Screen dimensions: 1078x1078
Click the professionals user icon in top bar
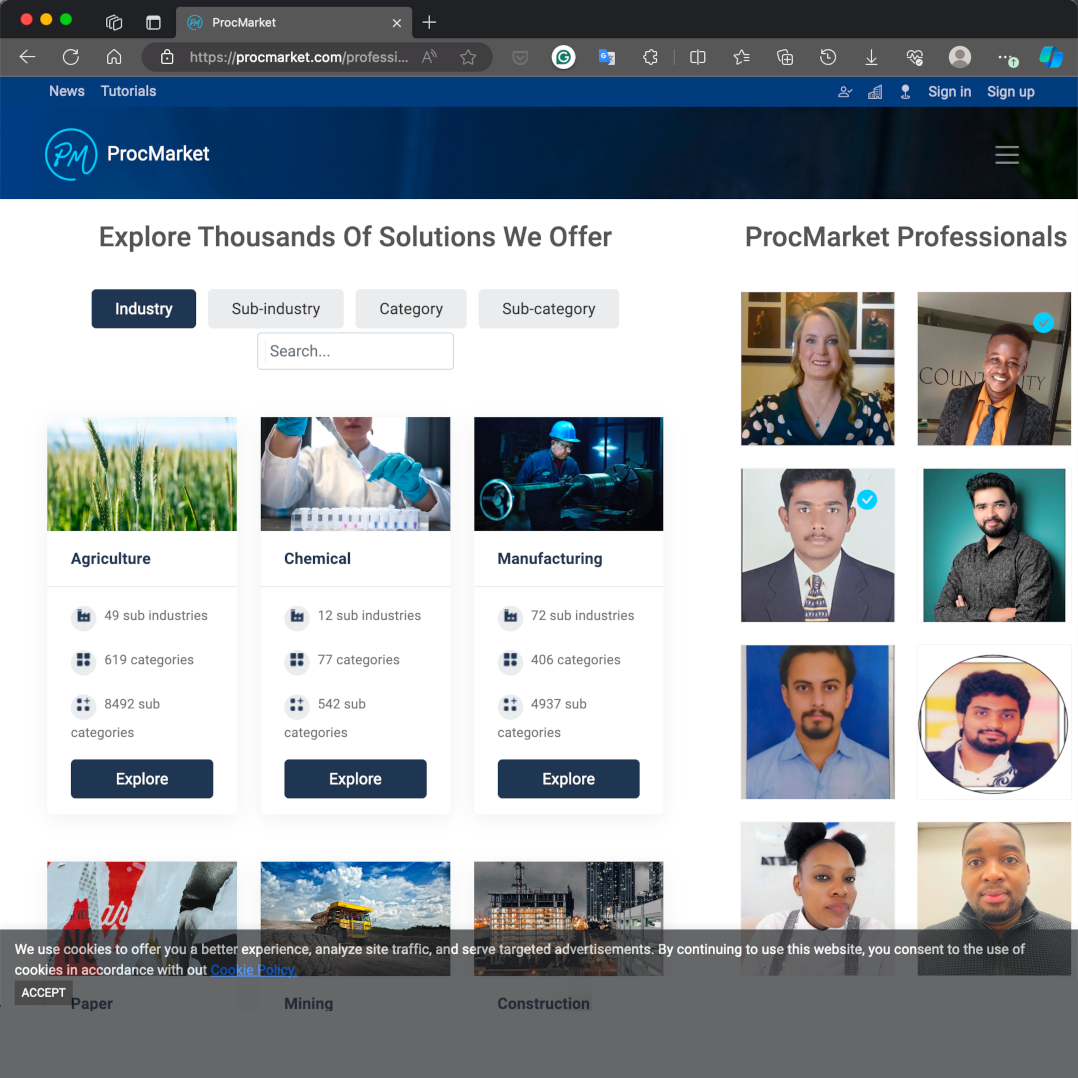(x=845, y=92)
